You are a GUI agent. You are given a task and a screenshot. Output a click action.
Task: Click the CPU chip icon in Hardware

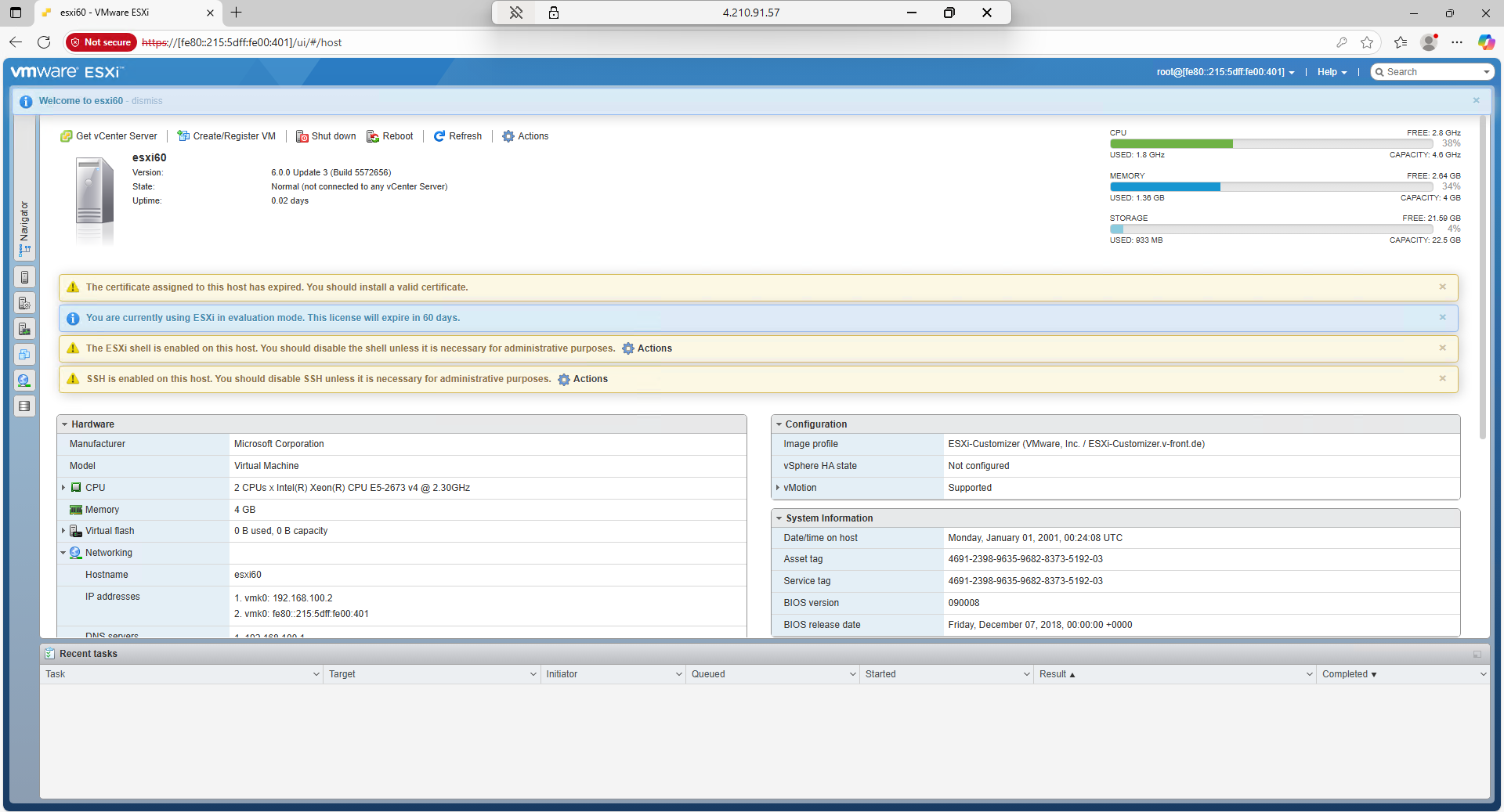pyautogui.click(x=76, y=488)
